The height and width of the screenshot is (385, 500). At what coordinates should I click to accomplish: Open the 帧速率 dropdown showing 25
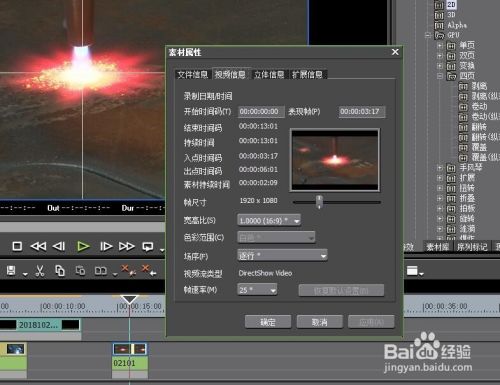click(x=257, y=290)
